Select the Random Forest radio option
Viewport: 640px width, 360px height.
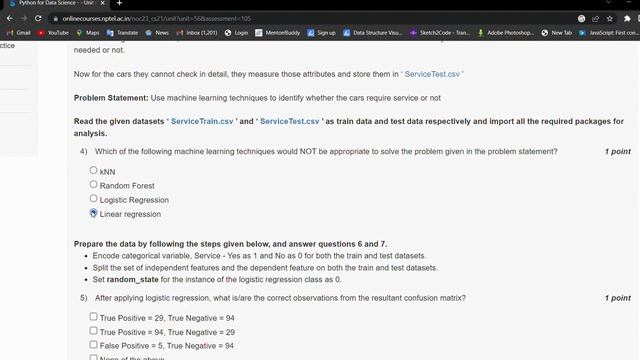(x=93, y=184)
